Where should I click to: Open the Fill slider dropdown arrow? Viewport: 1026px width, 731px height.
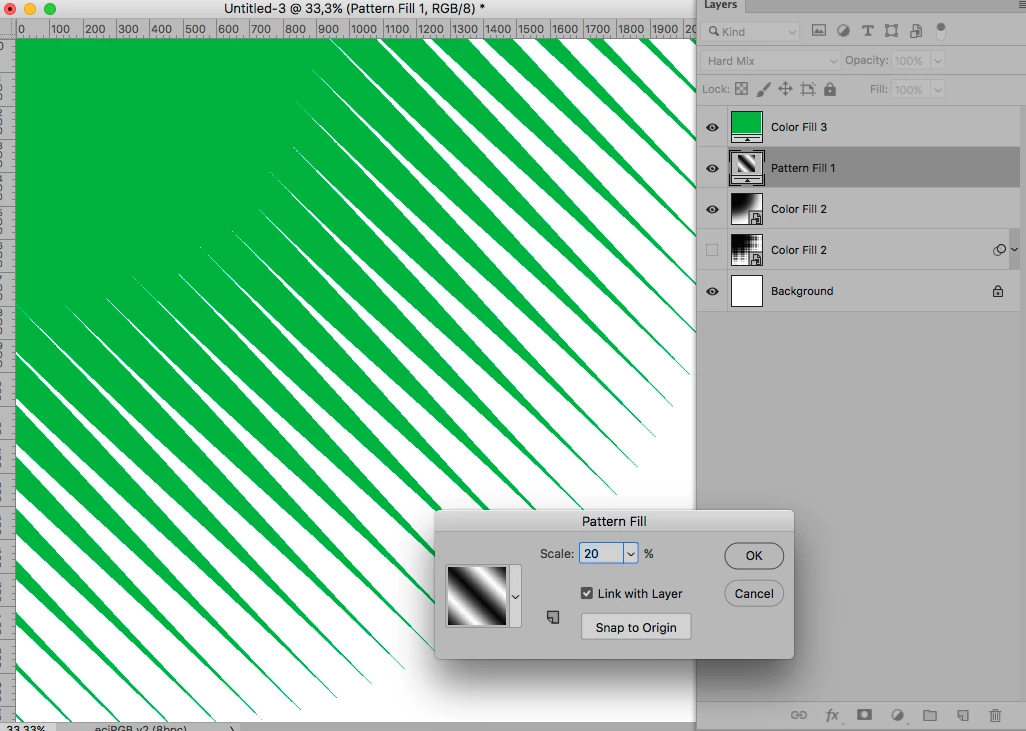(x=938, y=90)
